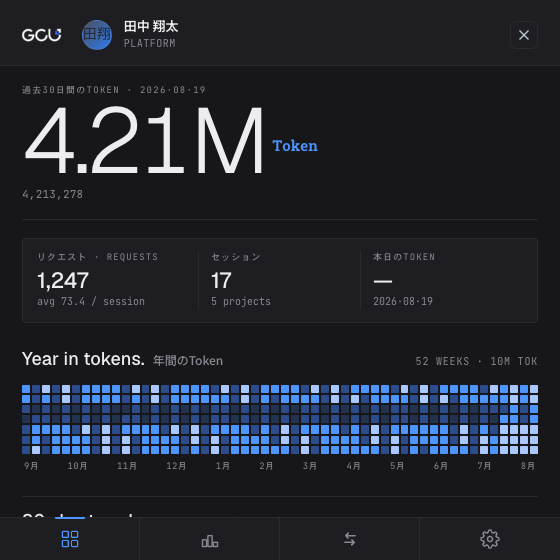
Task: Click the 11月 month label
Action: pos(127,466)
